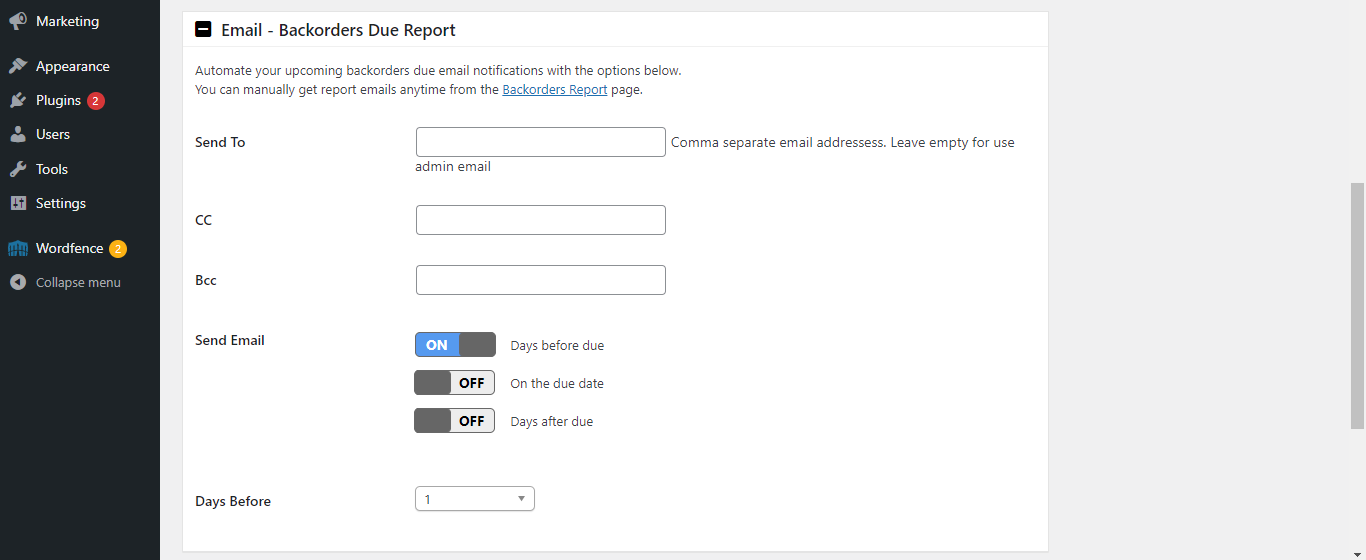1366x560 pixels.
Task: Click the Send To email input field
Action: click(541, 142)
